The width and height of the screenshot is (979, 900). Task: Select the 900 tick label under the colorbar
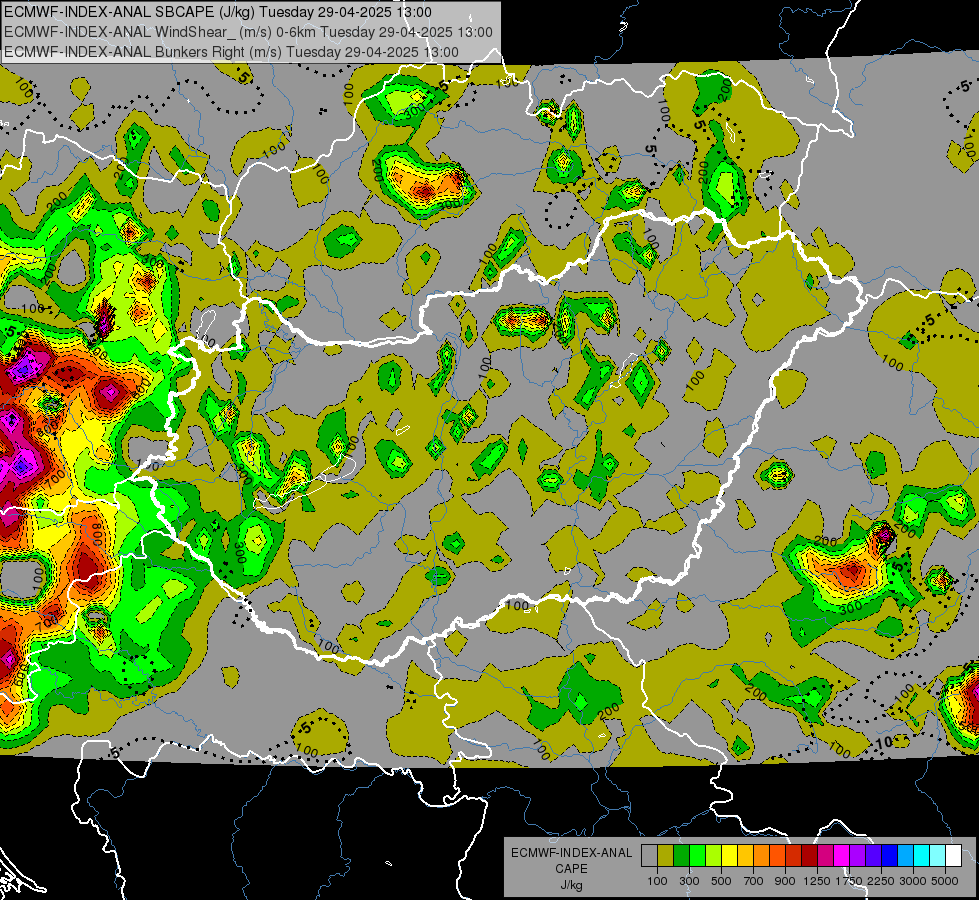(x=785, y=881)
